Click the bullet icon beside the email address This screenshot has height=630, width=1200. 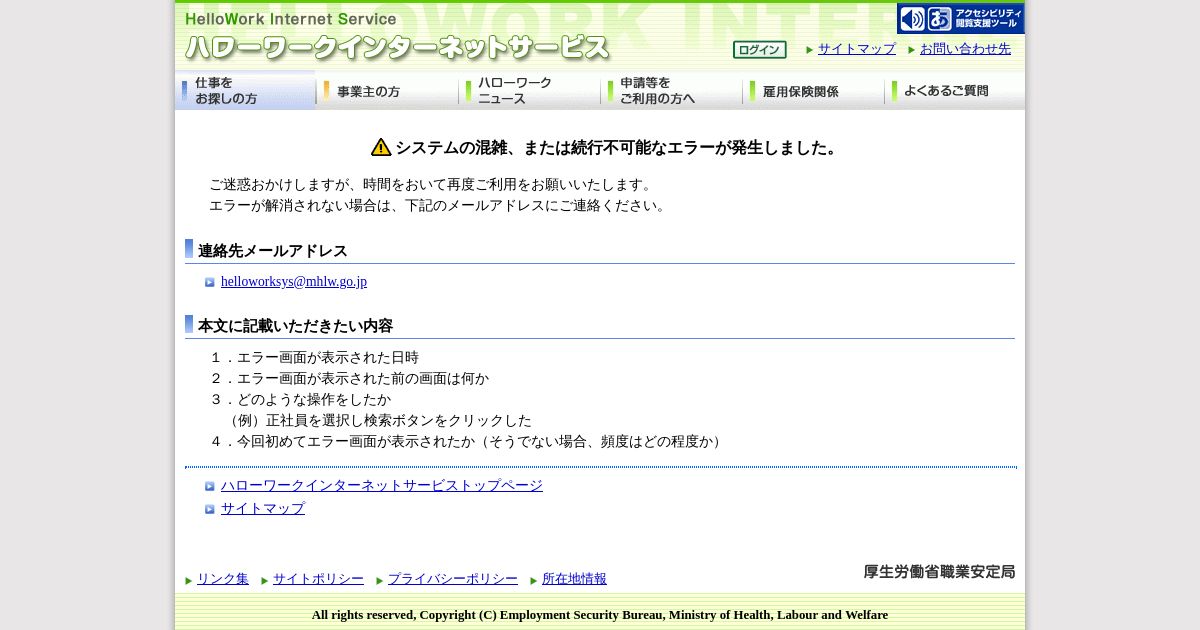[x=210, y=283]
